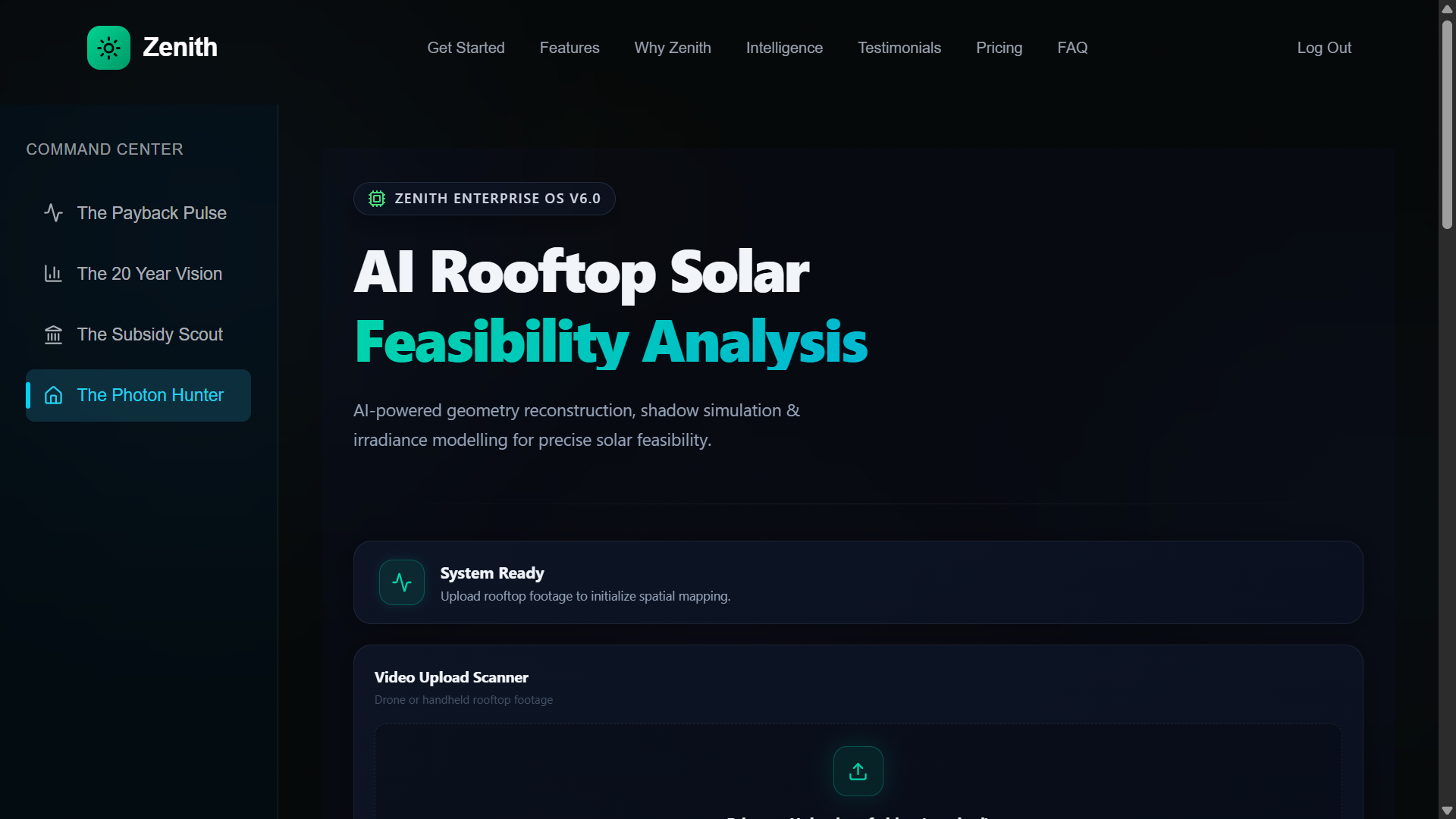Screen dimensions: 1456x819
Task: Select The Subsidy Scout sidebar item
Action: (150, 334)
